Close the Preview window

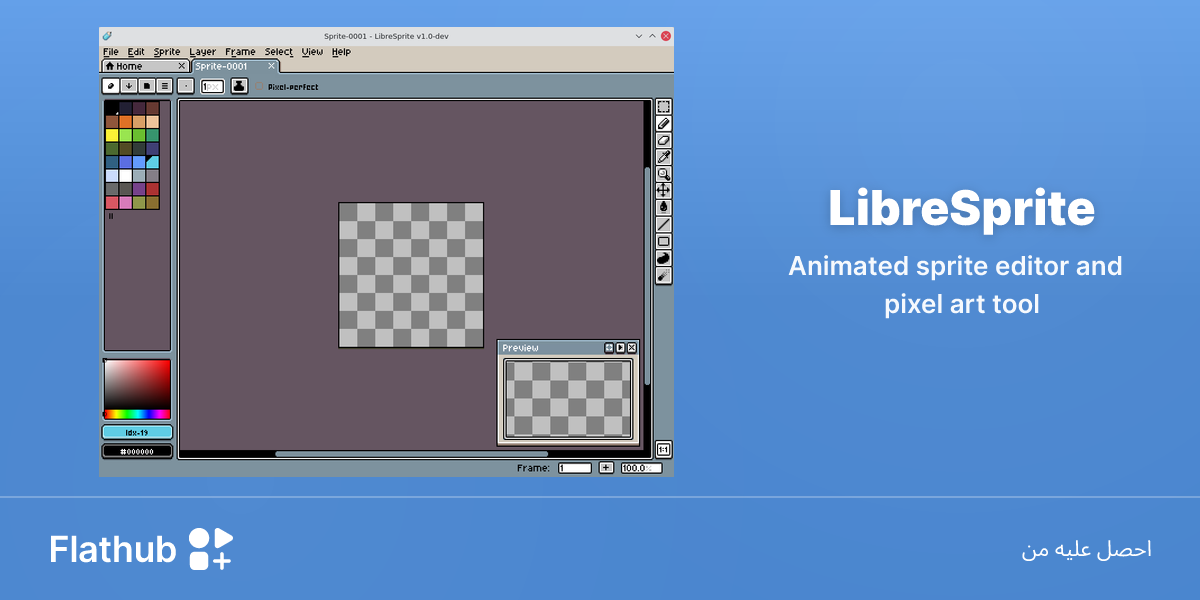[x=631, y=347]
